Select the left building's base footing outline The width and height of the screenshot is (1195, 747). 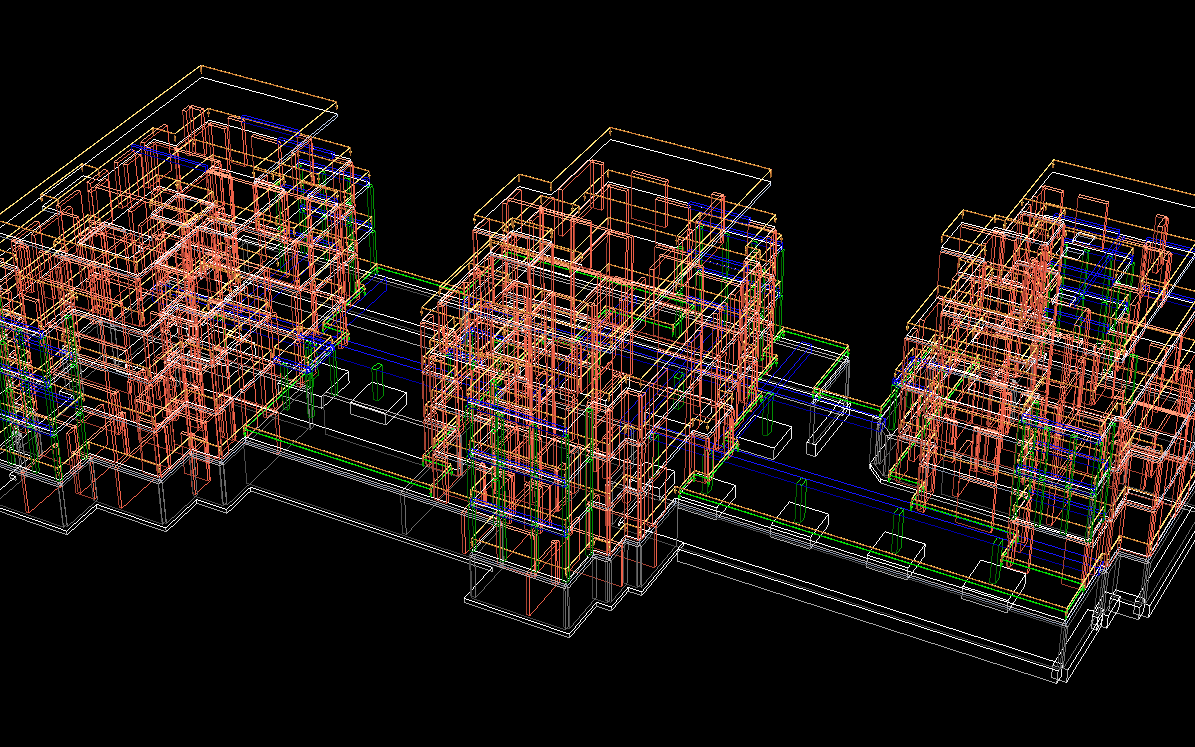[x=120, y=510]
